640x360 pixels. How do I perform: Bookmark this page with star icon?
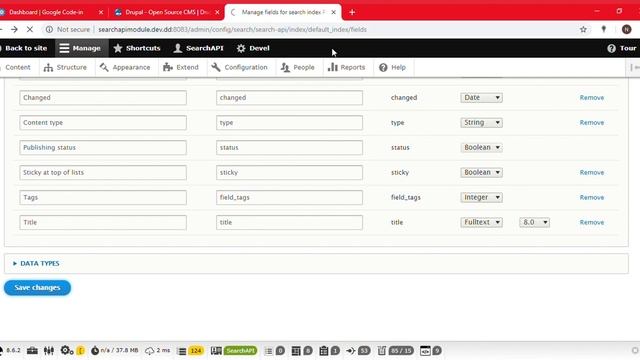tap(583, 29)
